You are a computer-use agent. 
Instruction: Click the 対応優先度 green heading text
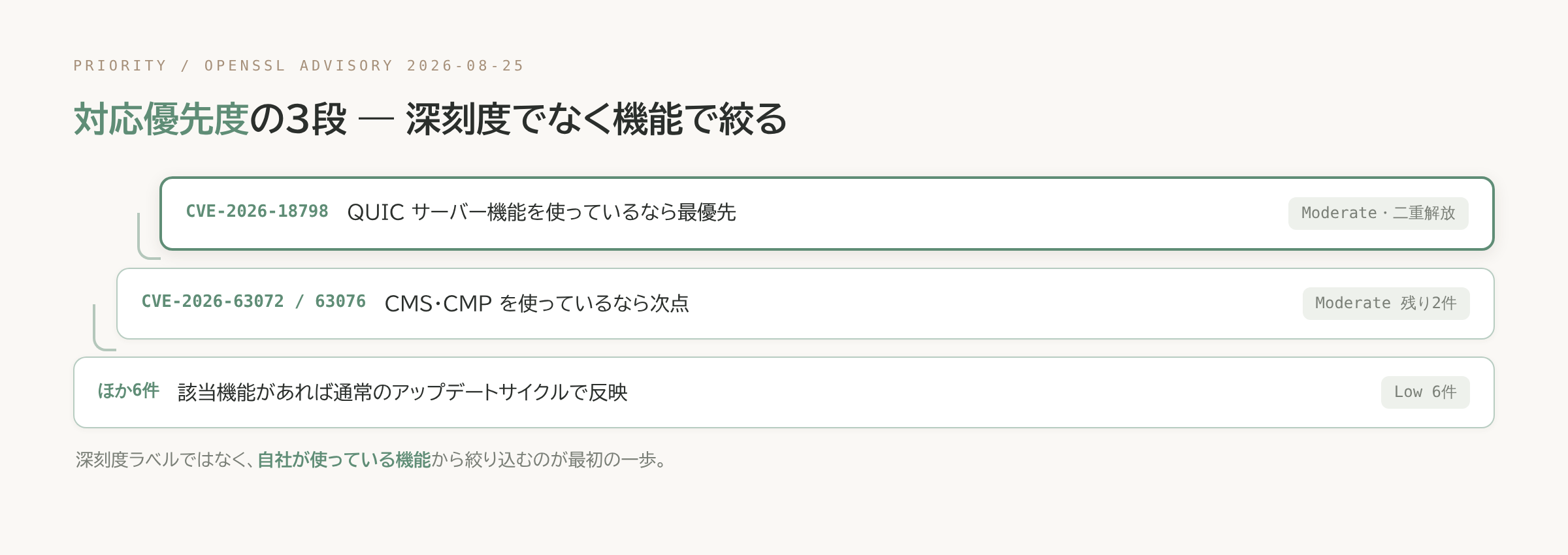(161, 119)
